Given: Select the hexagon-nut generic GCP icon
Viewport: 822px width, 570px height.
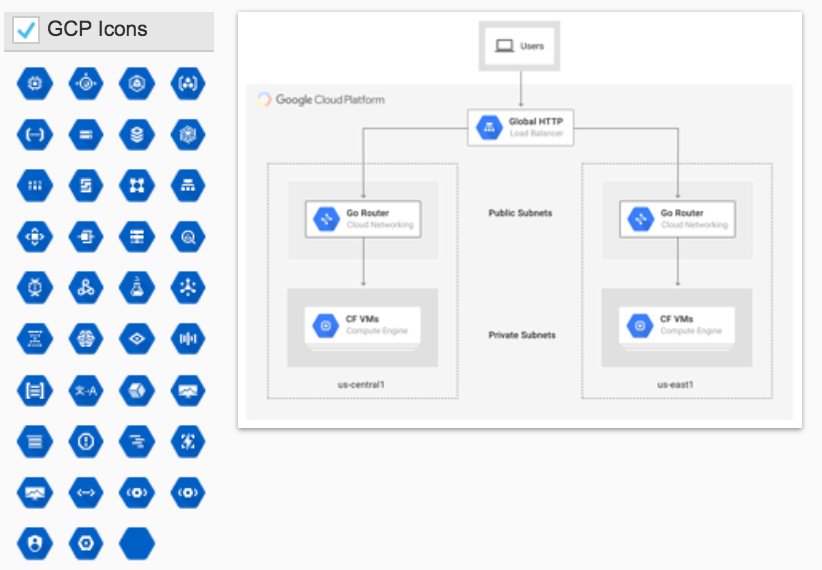Looking at the screenshot, I should tap(86, 543).
